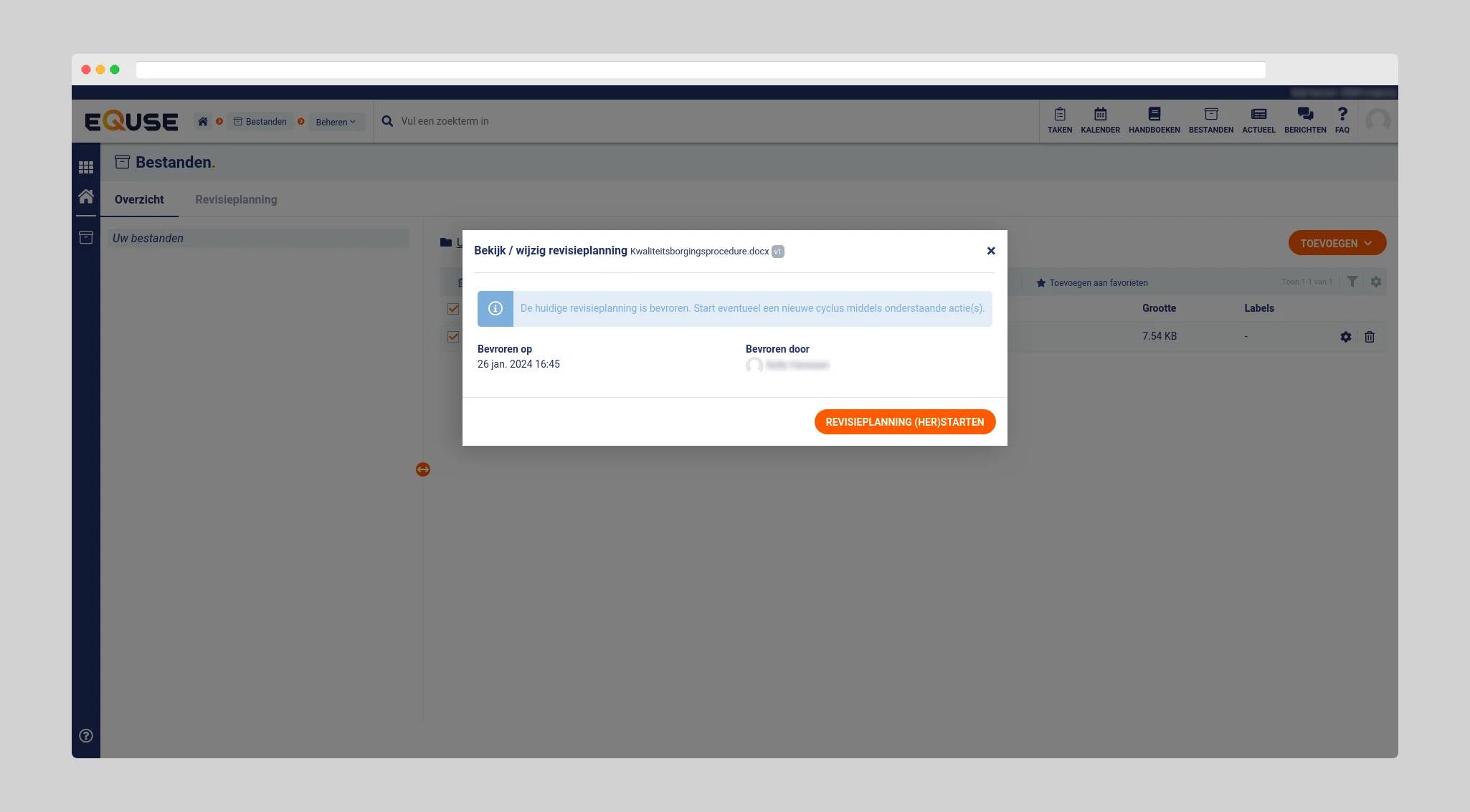Click Toevoegen aan favorieten
Image resolution: width=1470 pixels, height=812 pixels.
(x=1092, y=283)
